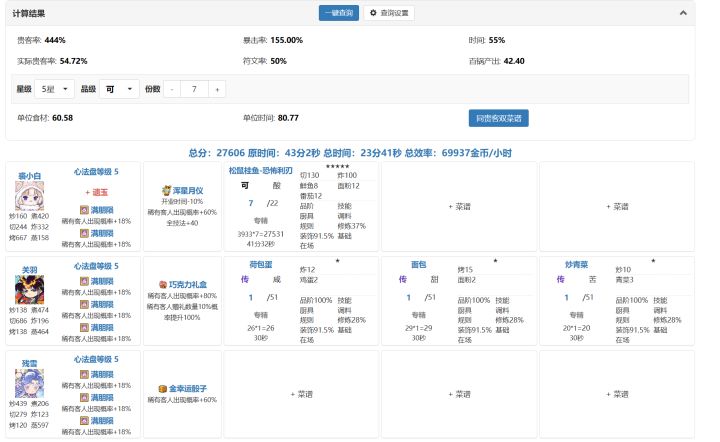Click the third amber icon in 美羽 card
The height and width of the screenshot is (442, 720).
coord(84,327)
